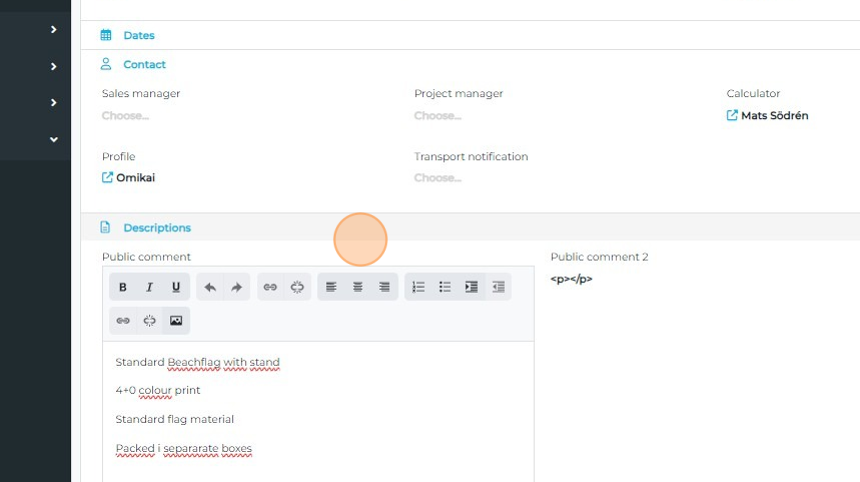Screen dimensions: 860x482
Task: Insert a numbered list
Action: pos(418,287)
